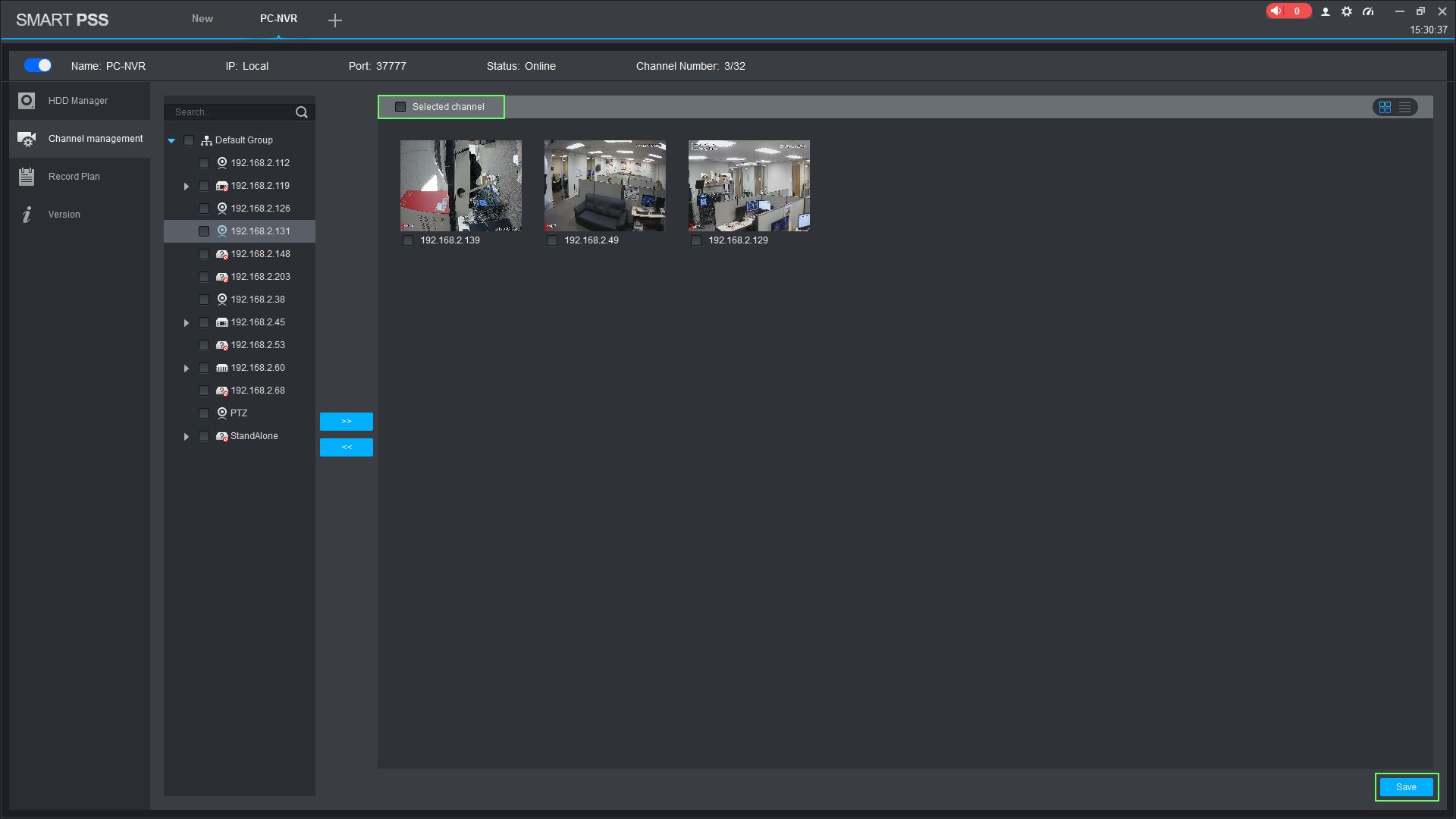Image resolution: width=1456 pixels, height=819 pixels.
Task: Open the settings gear icon
Action: pyautogui.click(x=1347, y=11)
